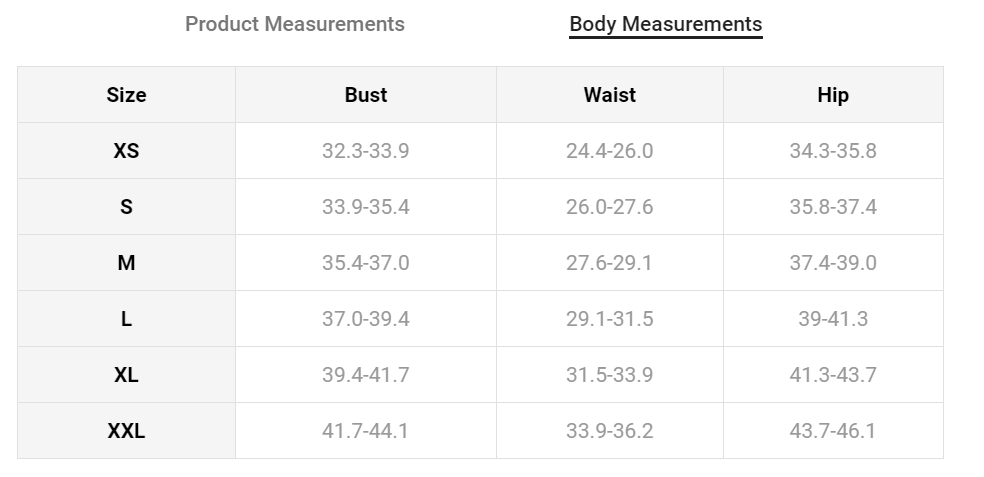Select the XXL size row label
Image resolution: width=984 pixels, height=477 pixels.
(x=126, y=431)
